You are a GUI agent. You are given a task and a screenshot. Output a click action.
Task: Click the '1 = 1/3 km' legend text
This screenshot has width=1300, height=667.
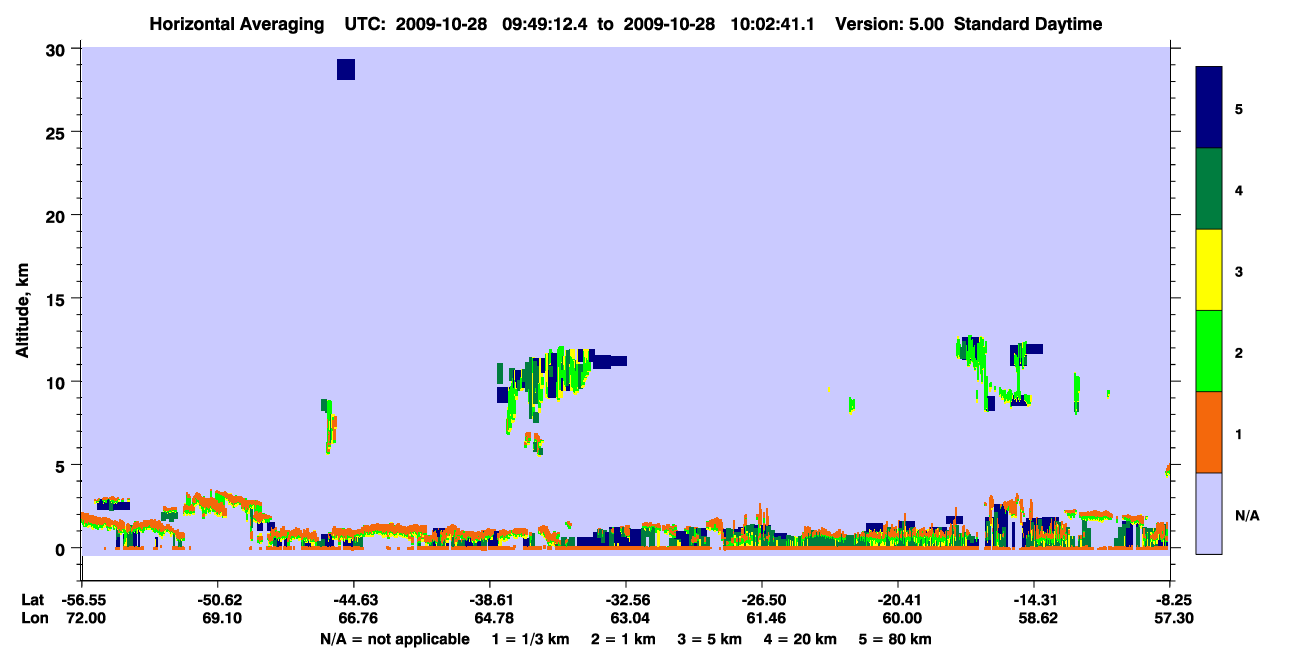tap(531, 639)
